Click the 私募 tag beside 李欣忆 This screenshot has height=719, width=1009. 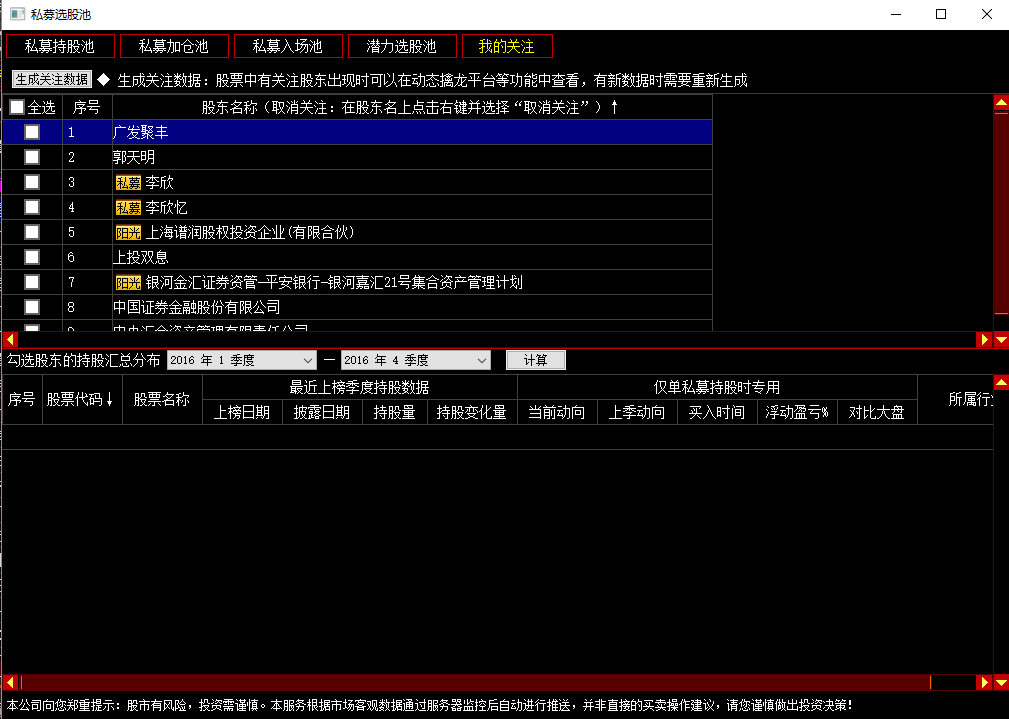(128, 208)
